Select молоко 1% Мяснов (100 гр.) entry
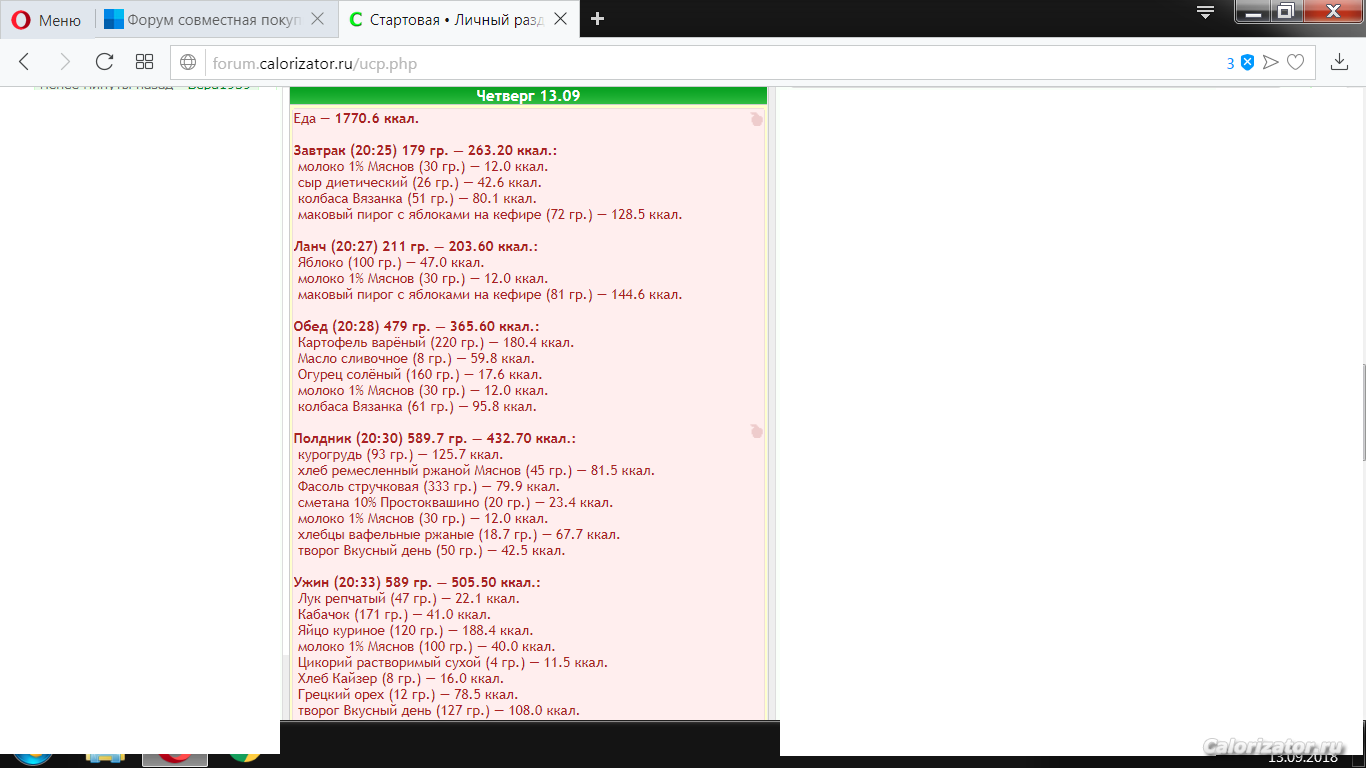 coord(426,647)
